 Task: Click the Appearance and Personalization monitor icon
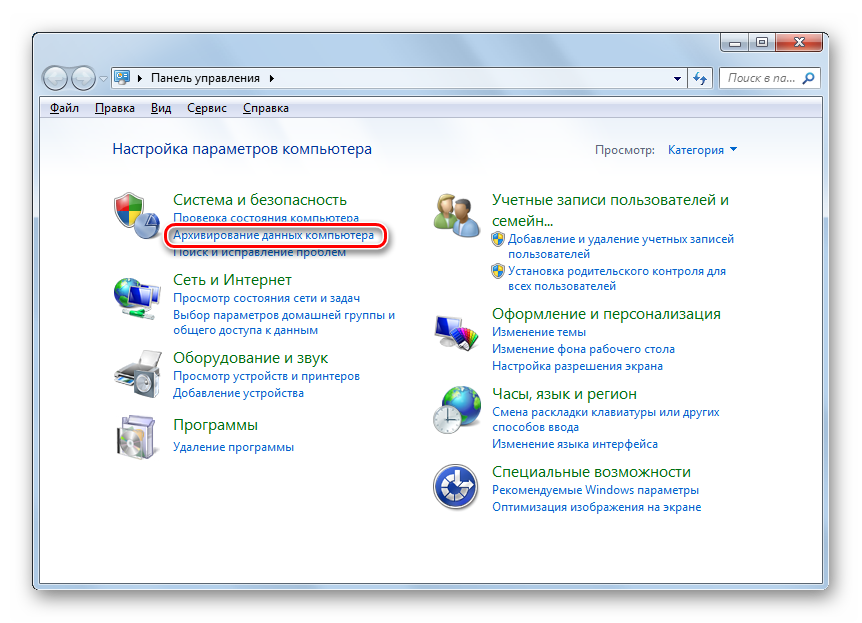[456, 332]
